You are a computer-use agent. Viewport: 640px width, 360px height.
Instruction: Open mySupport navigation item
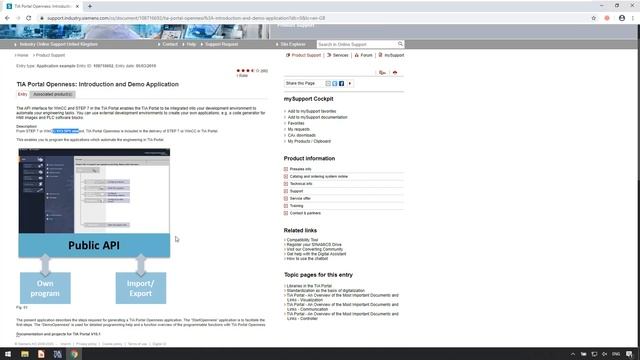[391, 55]
